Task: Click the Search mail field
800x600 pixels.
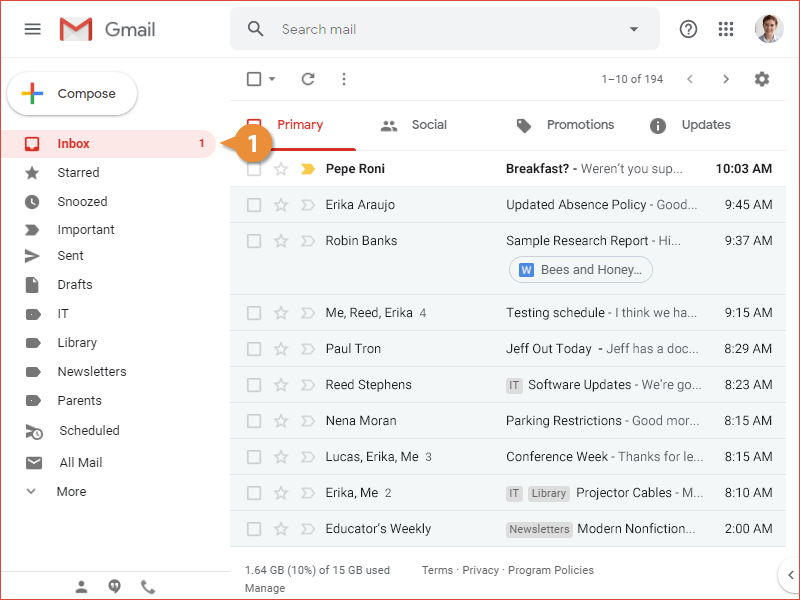Action: (x=440, y=29)
